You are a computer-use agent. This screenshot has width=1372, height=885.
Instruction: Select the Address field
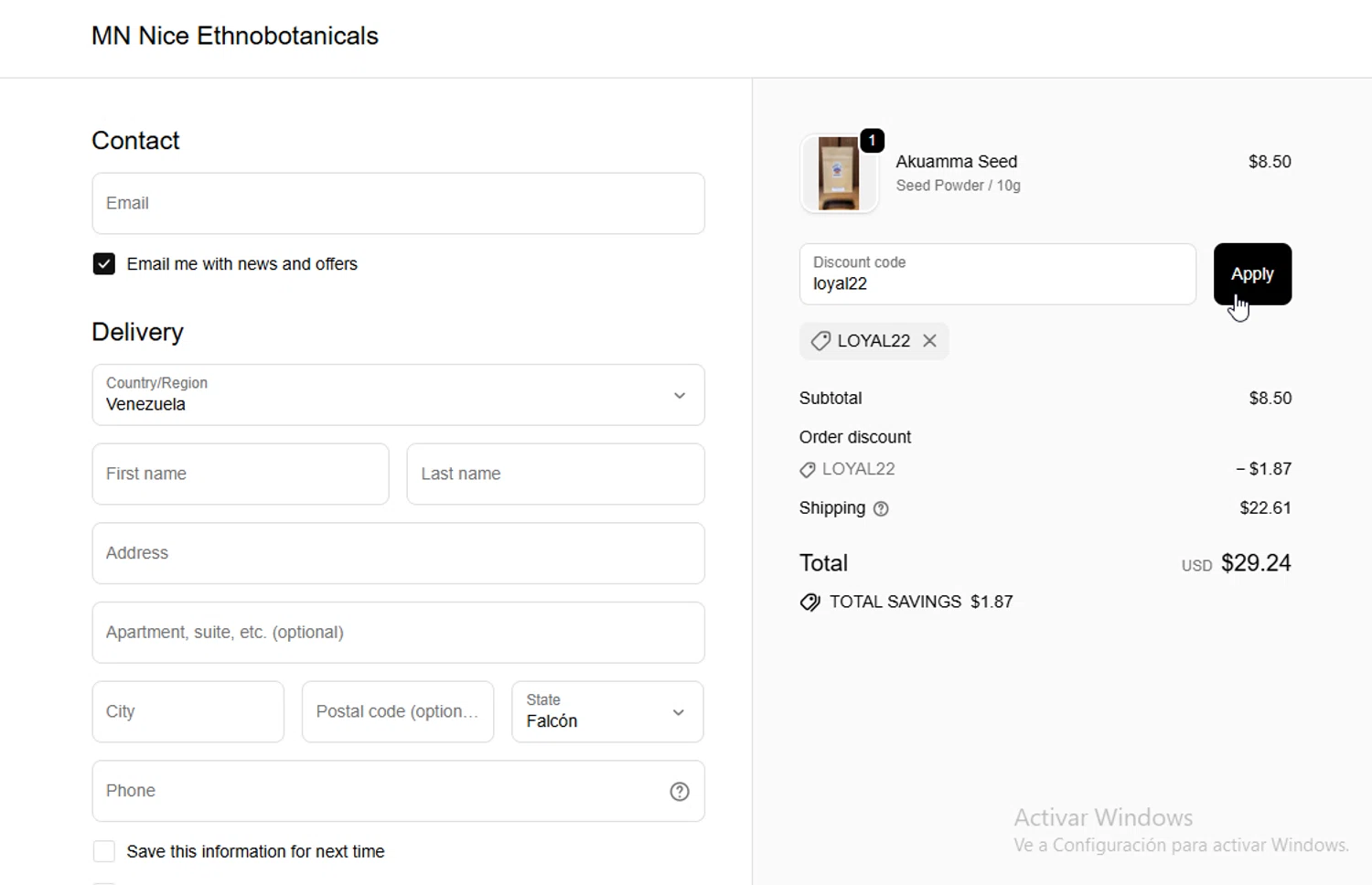coord(398,553)
